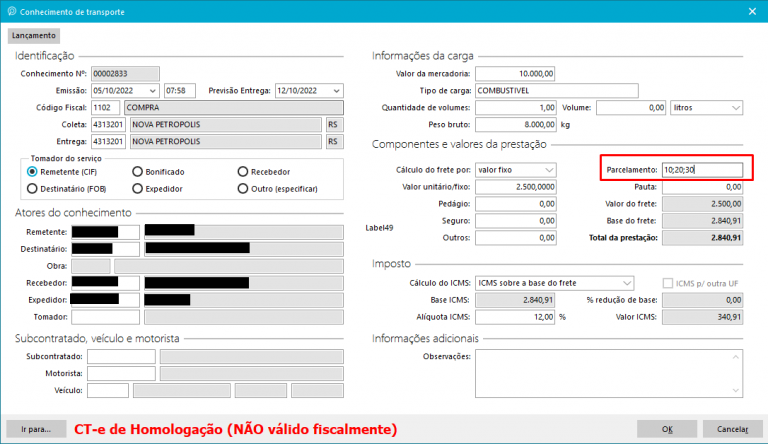Image resolution: width=768 pixels, height=444 pixels.
Task: Click the Destinatário code field
Action: [x=105, y=249]
